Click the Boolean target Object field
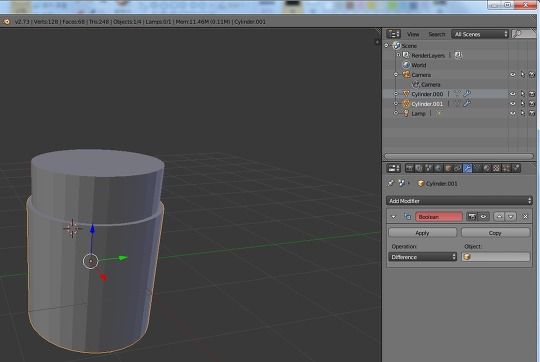The image size is (540, 362). pos(495,257)
